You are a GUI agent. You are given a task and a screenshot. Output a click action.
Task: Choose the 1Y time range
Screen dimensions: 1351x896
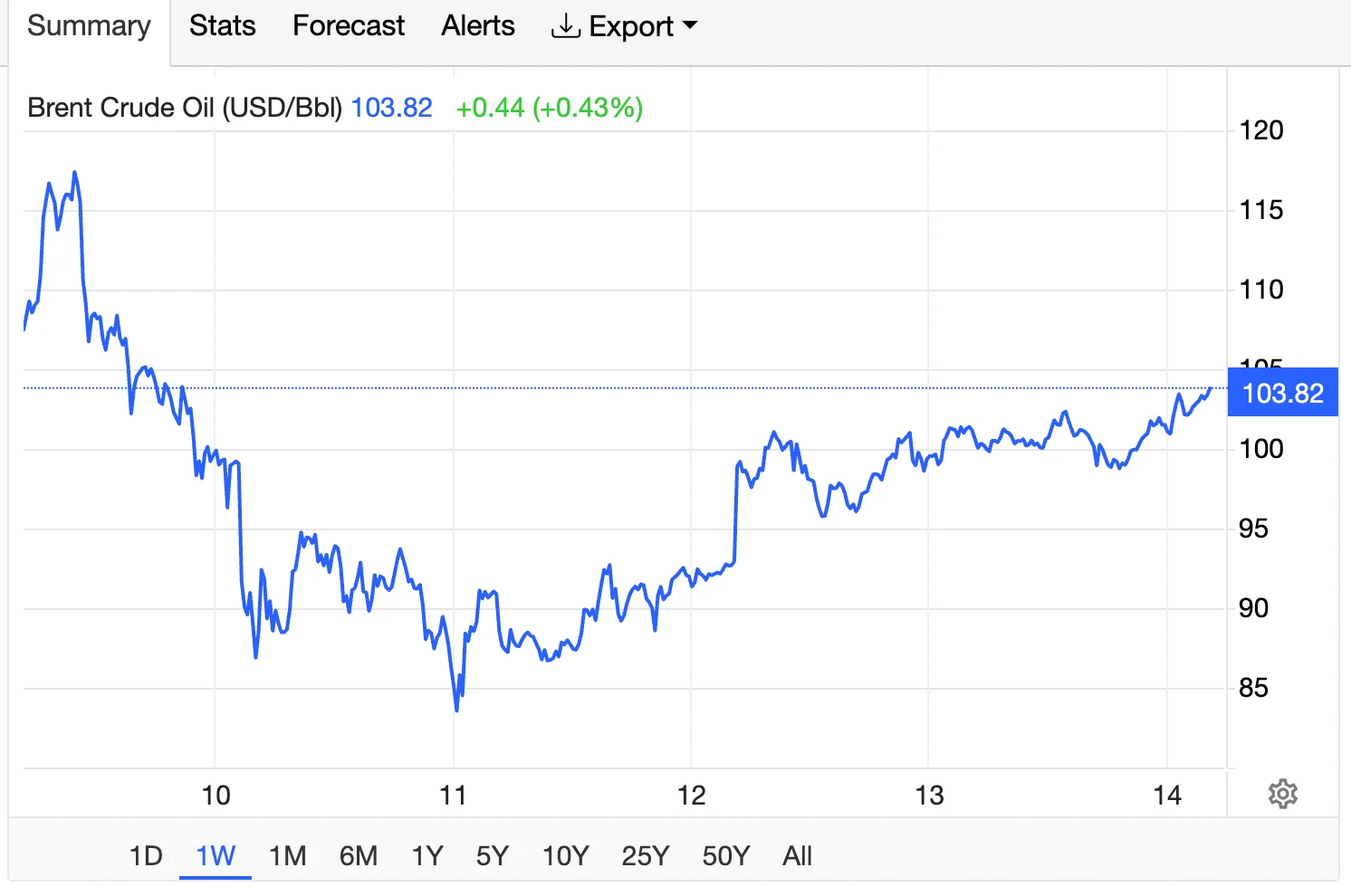click(x=427, y=856)
